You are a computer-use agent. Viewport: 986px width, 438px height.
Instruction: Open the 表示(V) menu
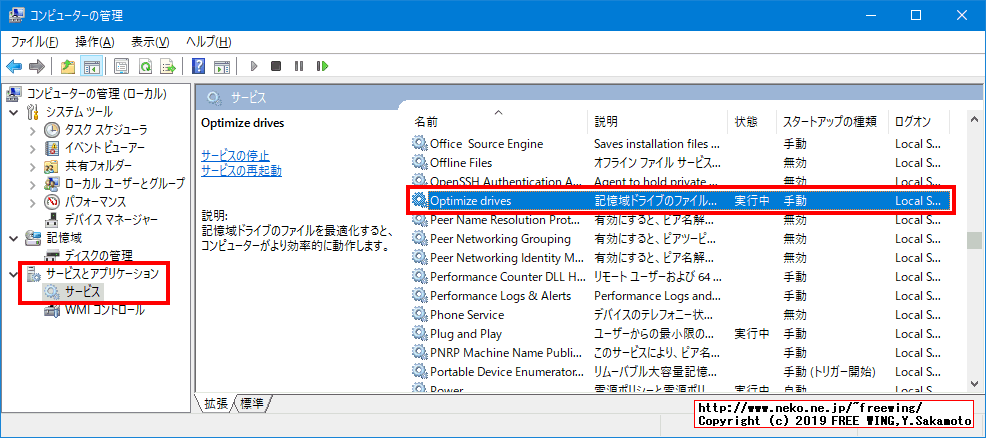click(150, 42)
